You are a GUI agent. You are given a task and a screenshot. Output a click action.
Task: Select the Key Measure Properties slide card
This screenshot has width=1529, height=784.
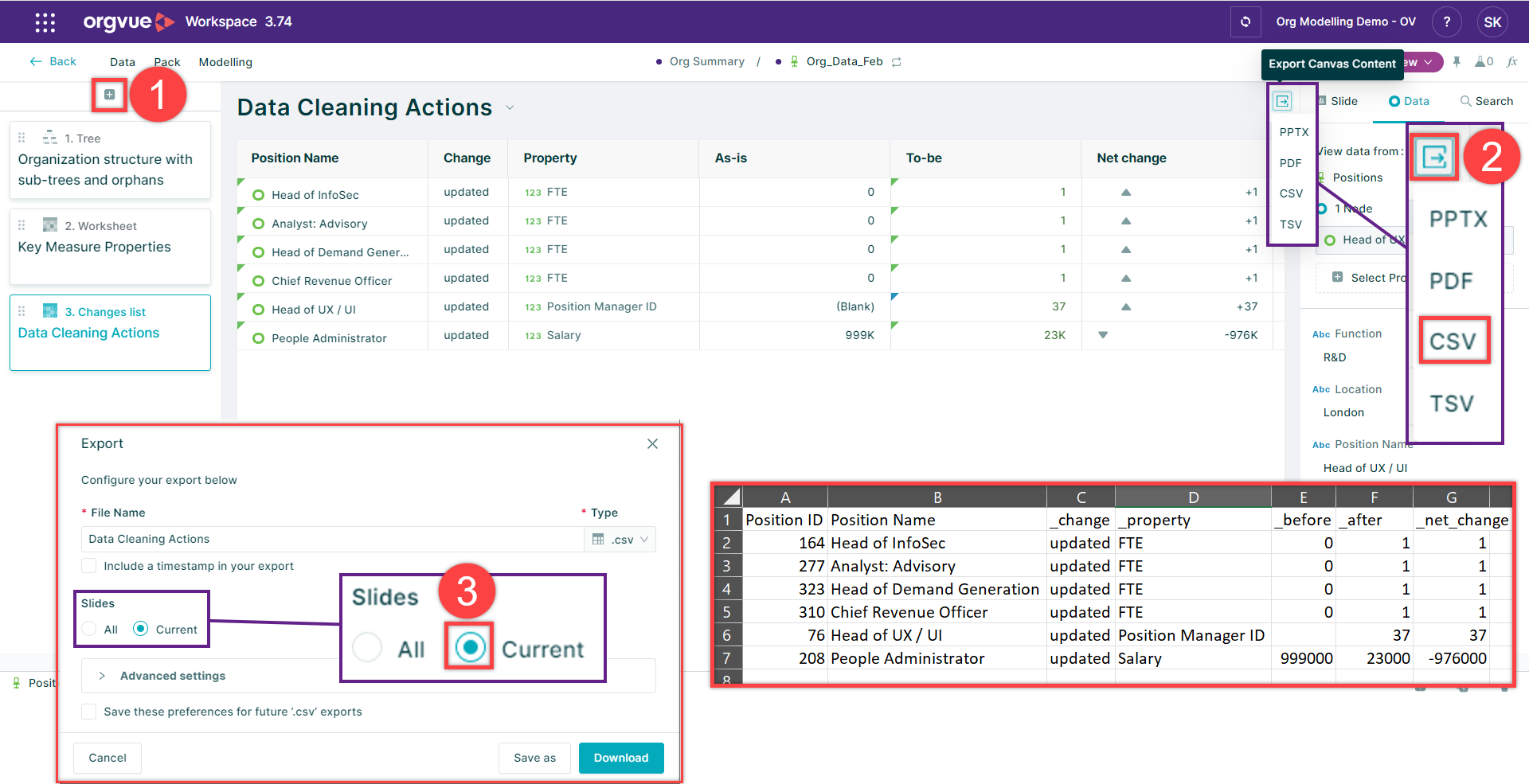point(110,247)
